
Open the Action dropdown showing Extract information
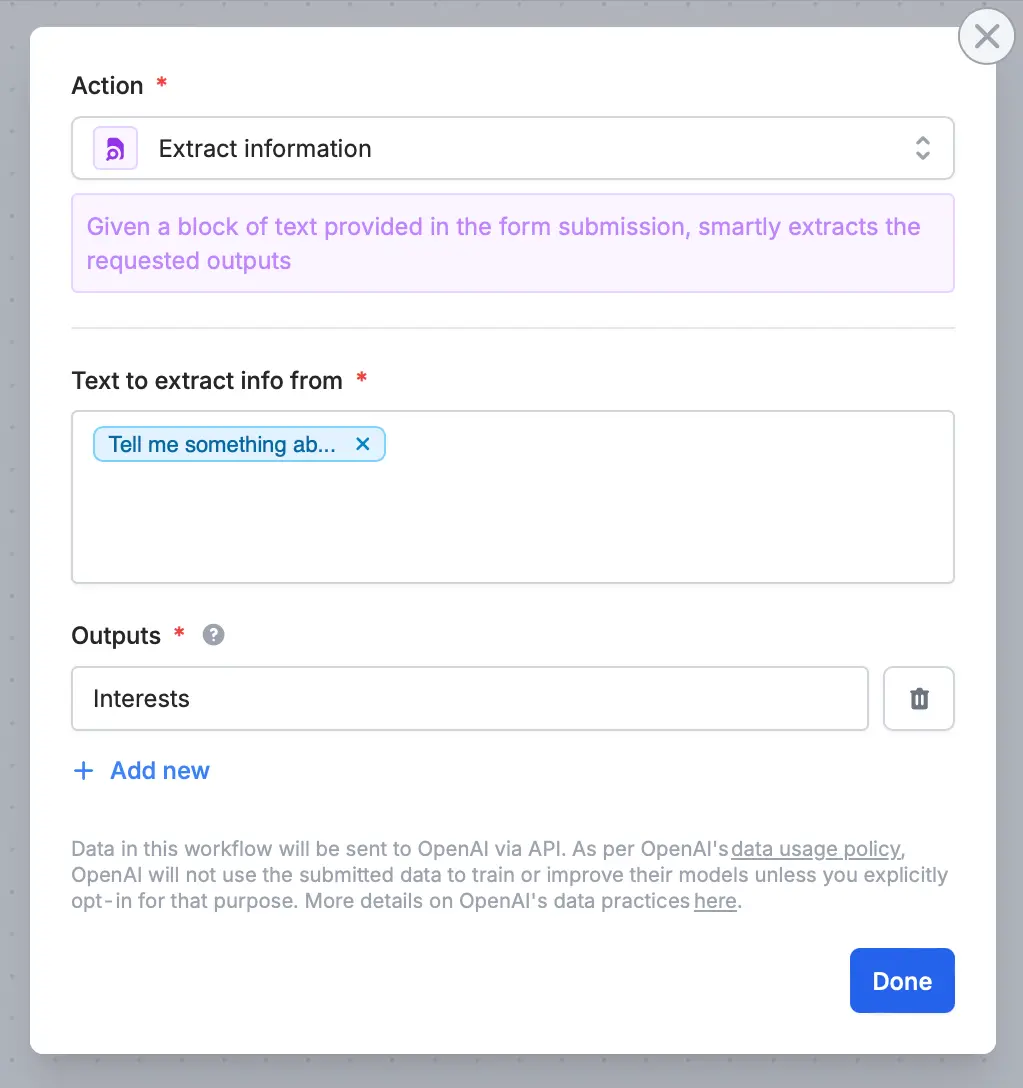(x=513, y=147)
